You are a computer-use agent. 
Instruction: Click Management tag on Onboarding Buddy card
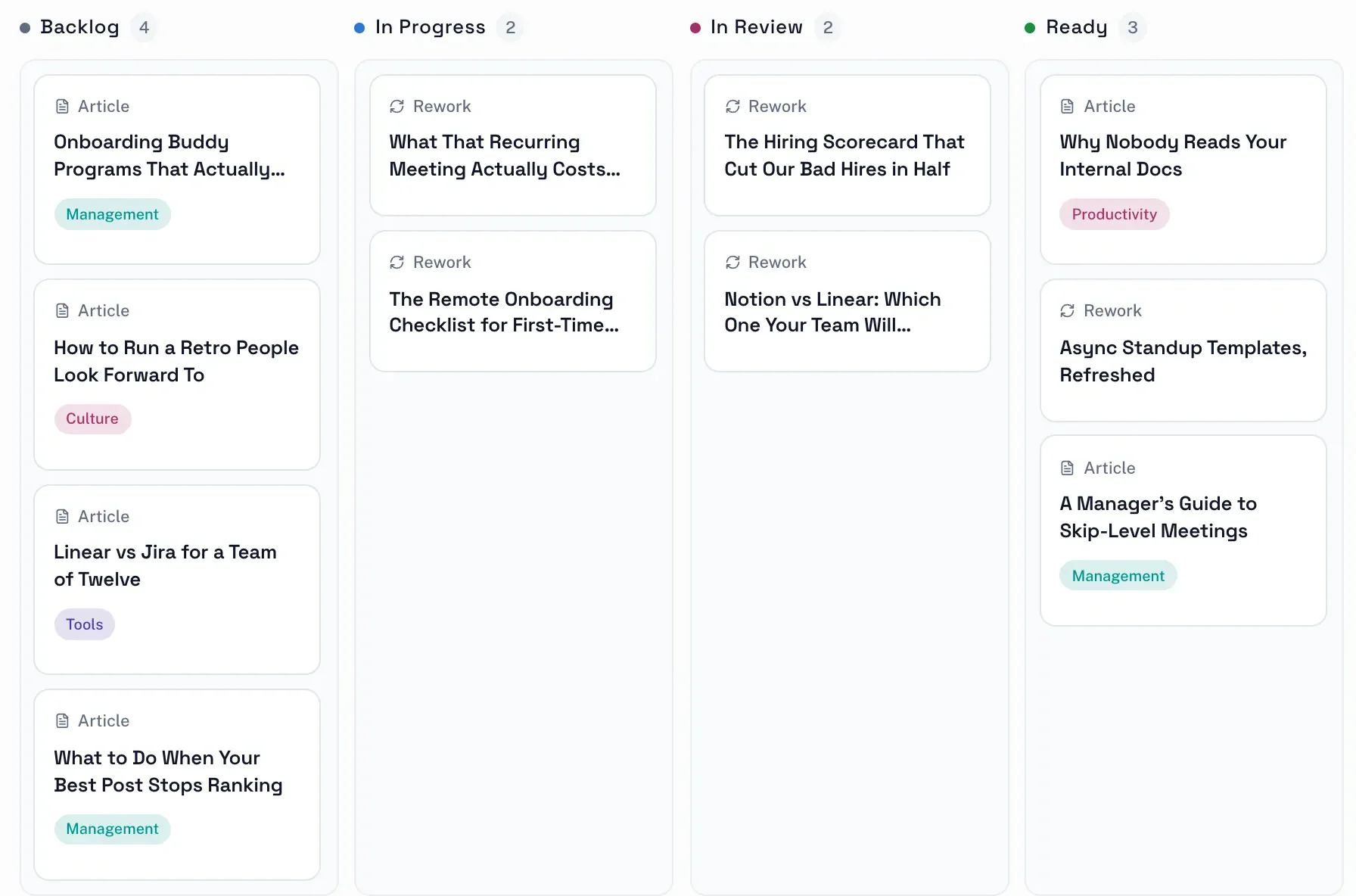(113, 215)
